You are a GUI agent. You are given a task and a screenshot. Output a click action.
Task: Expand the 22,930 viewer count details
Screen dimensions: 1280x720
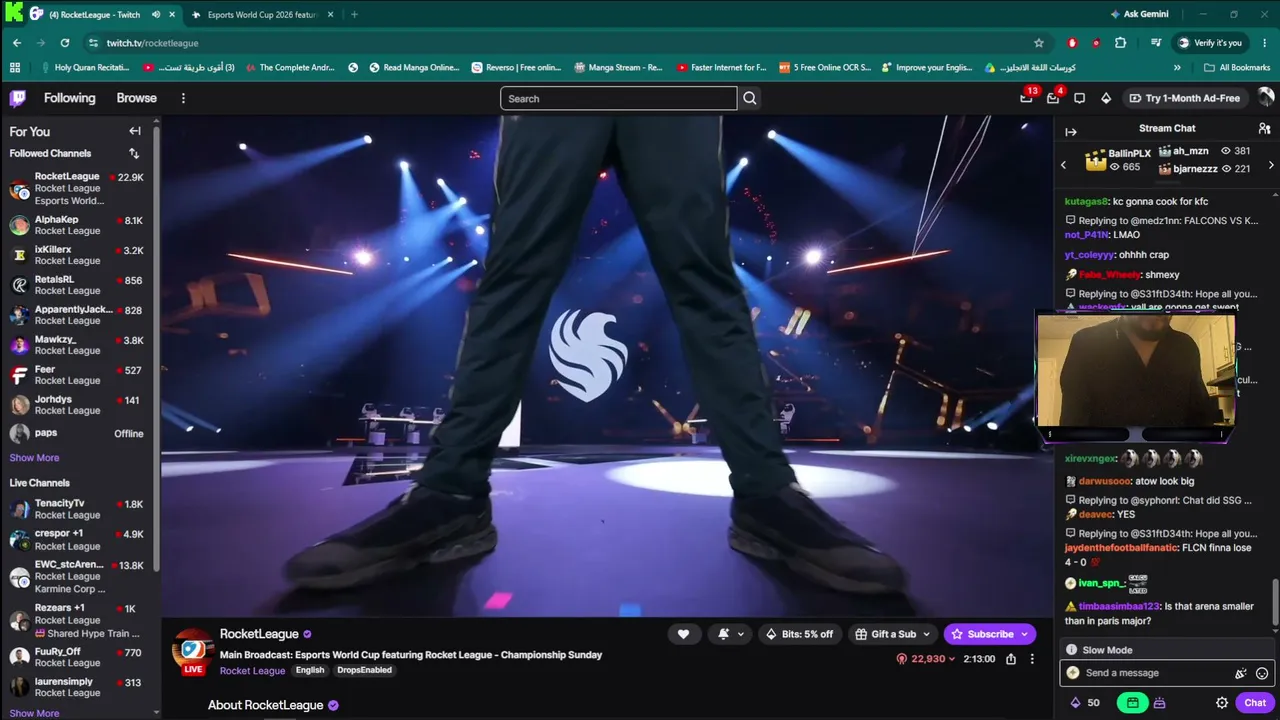(926, 659)
